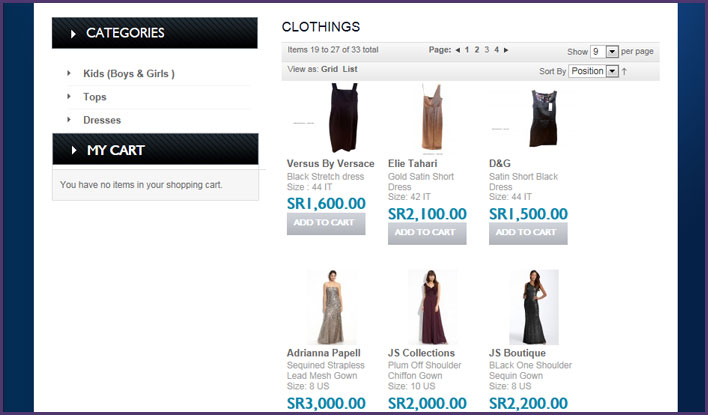Expand Kids (Boys & Girls) category arrow
The height and width of the screenshot is (415, 708).
click(69, 73)
